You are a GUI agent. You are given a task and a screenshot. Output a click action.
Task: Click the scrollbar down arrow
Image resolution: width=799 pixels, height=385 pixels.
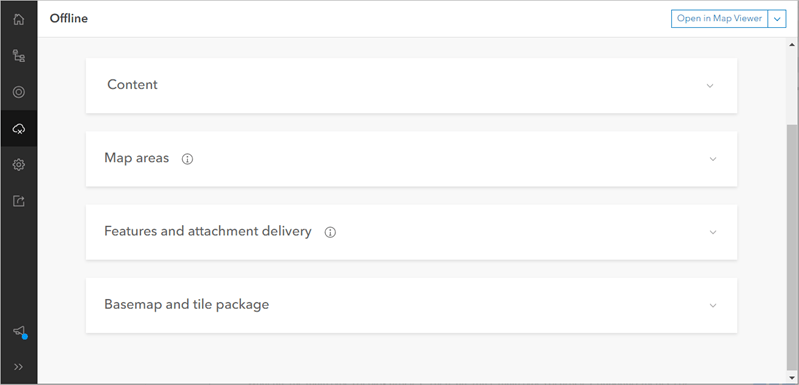[792, 378]
